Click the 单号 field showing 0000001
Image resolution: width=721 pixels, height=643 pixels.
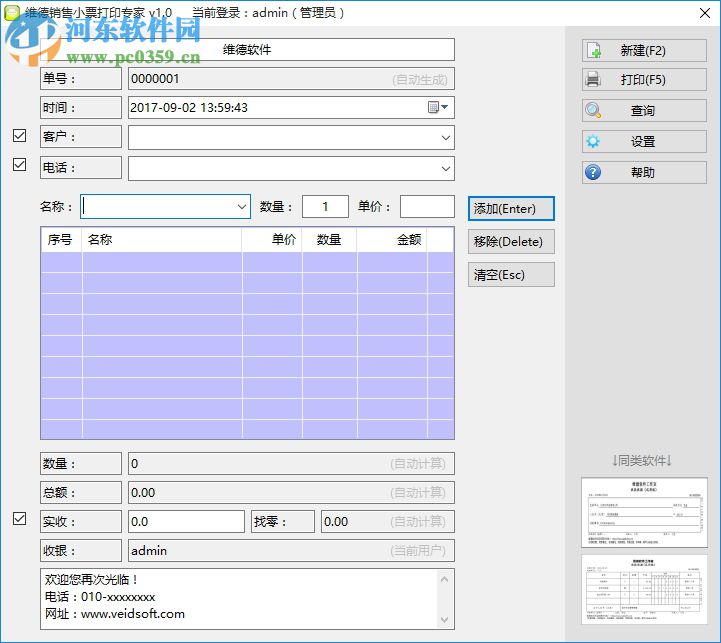pos(291,79)
